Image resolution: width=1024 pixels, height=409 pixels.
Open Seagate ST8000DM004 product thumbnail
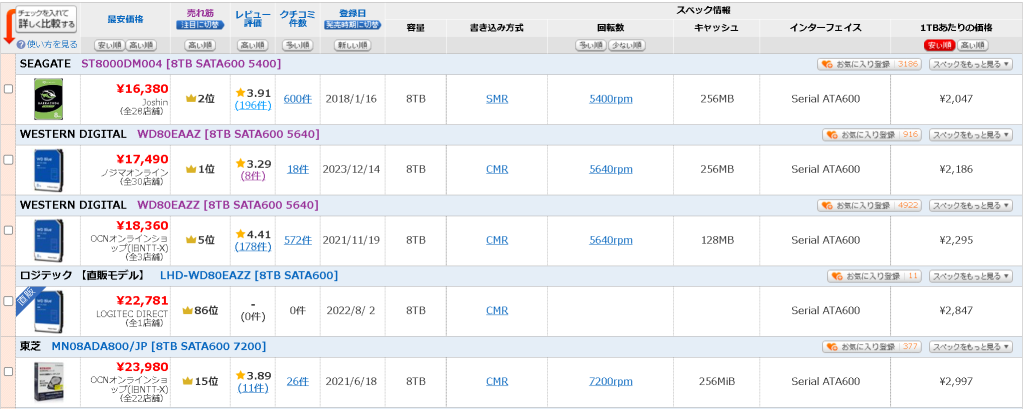click(x=48, y=99)
